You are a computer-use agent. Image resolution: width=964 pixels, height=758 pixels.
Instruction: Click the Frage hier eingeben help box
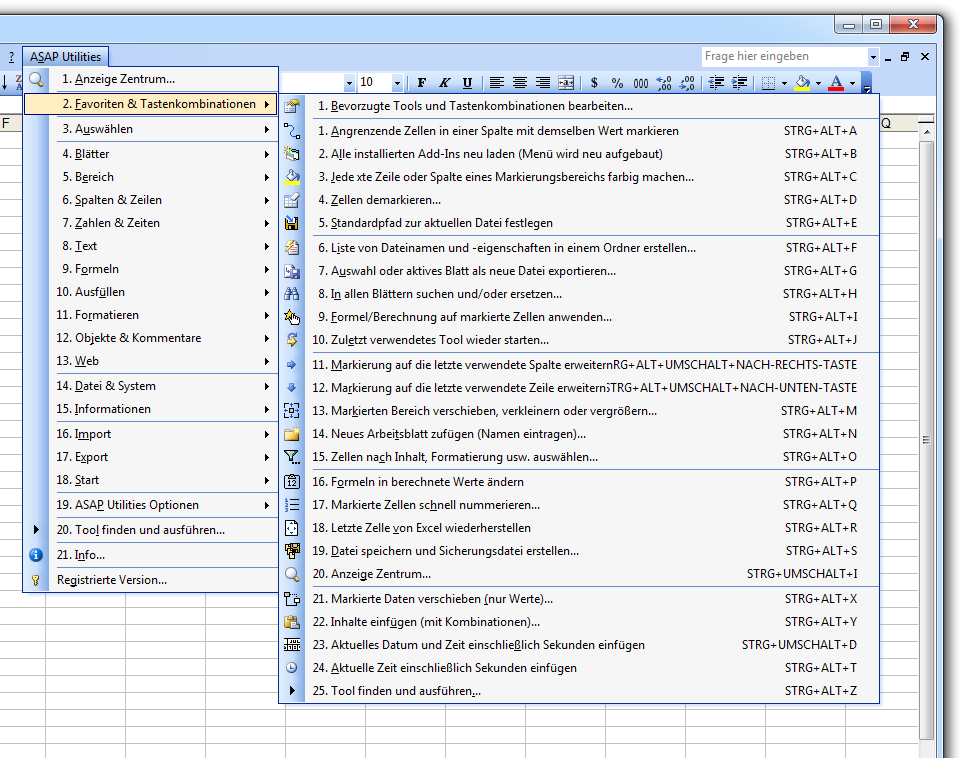click(784, 57)
